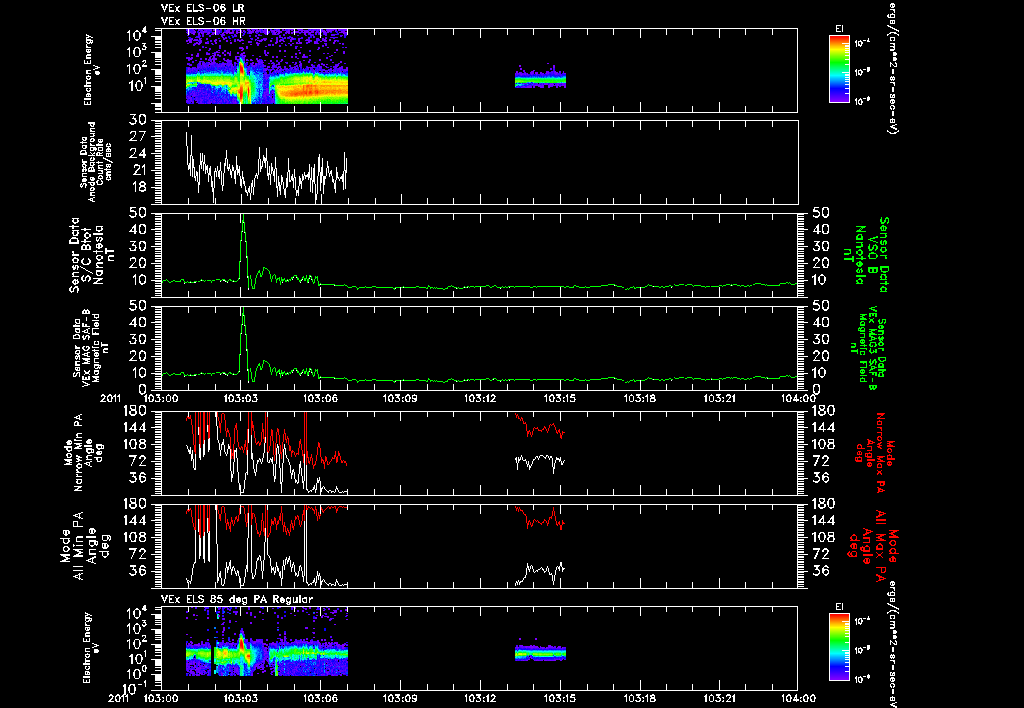Click '103:09' on the middle time axis

(400, 398)
